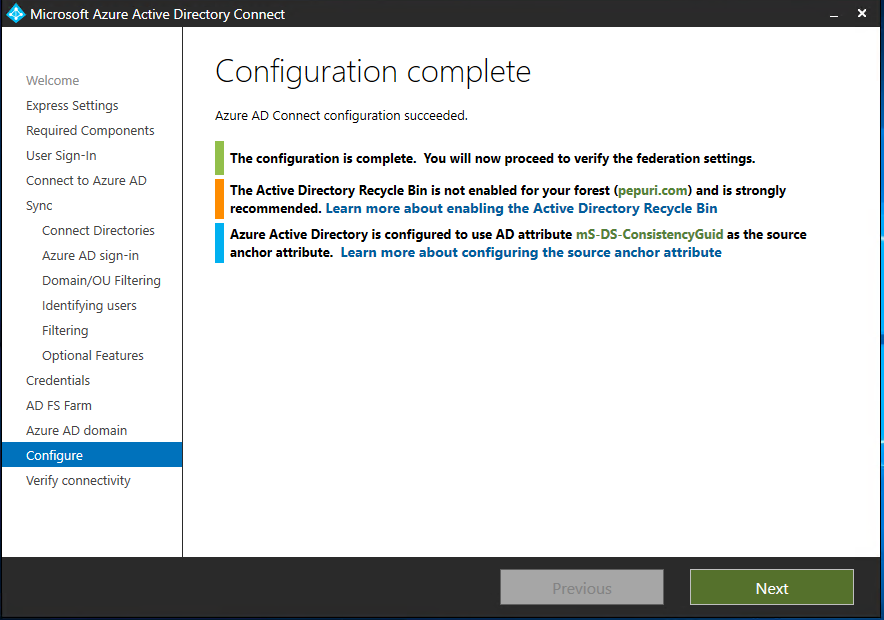Click the Azure AD Connect title bar icon

pyautogui.click(x=16, y=13)
